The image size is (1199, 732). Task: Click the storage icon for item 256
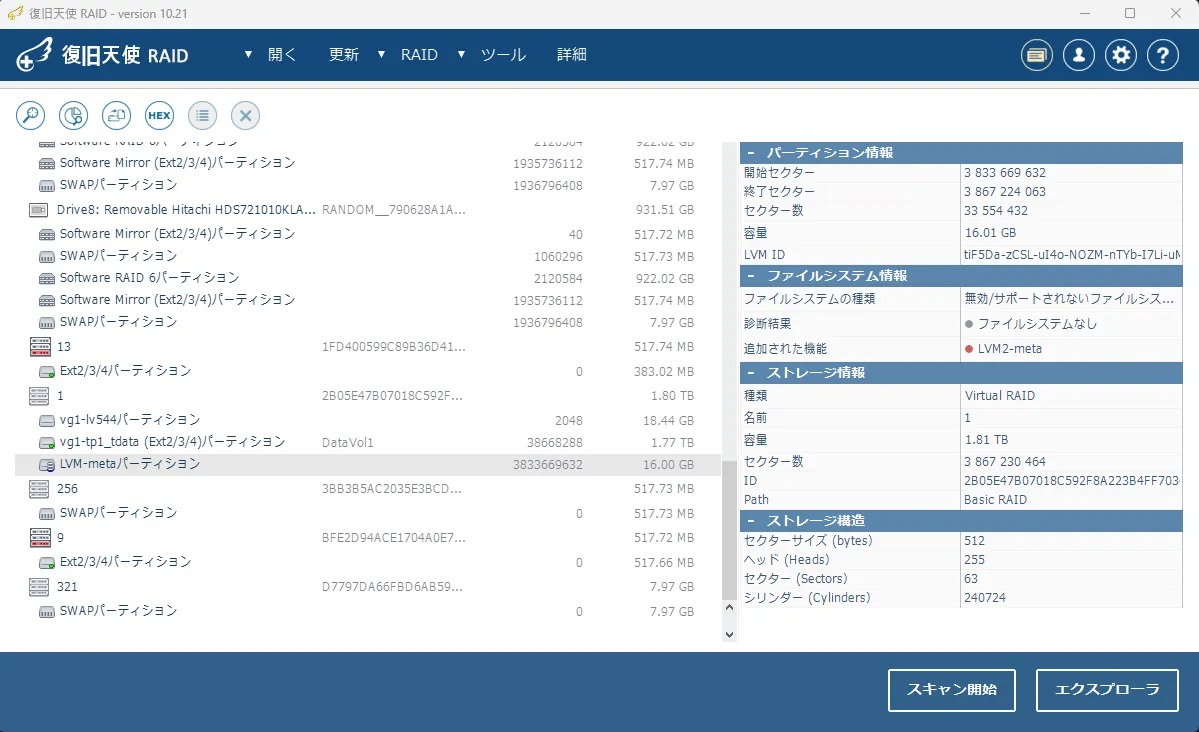coord(39,489)
